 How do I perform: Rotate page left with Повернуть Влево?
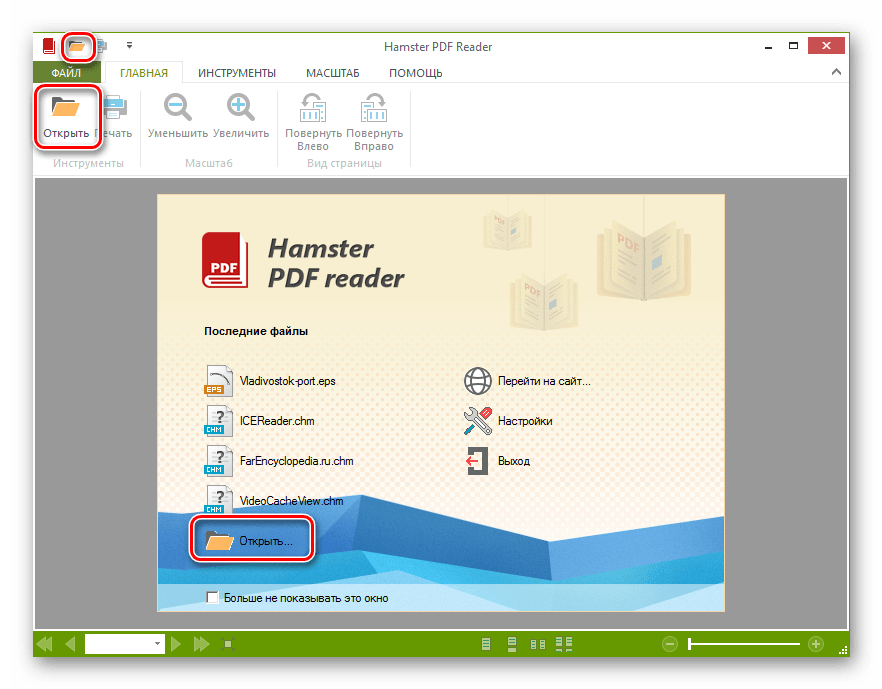pos(313,108)
